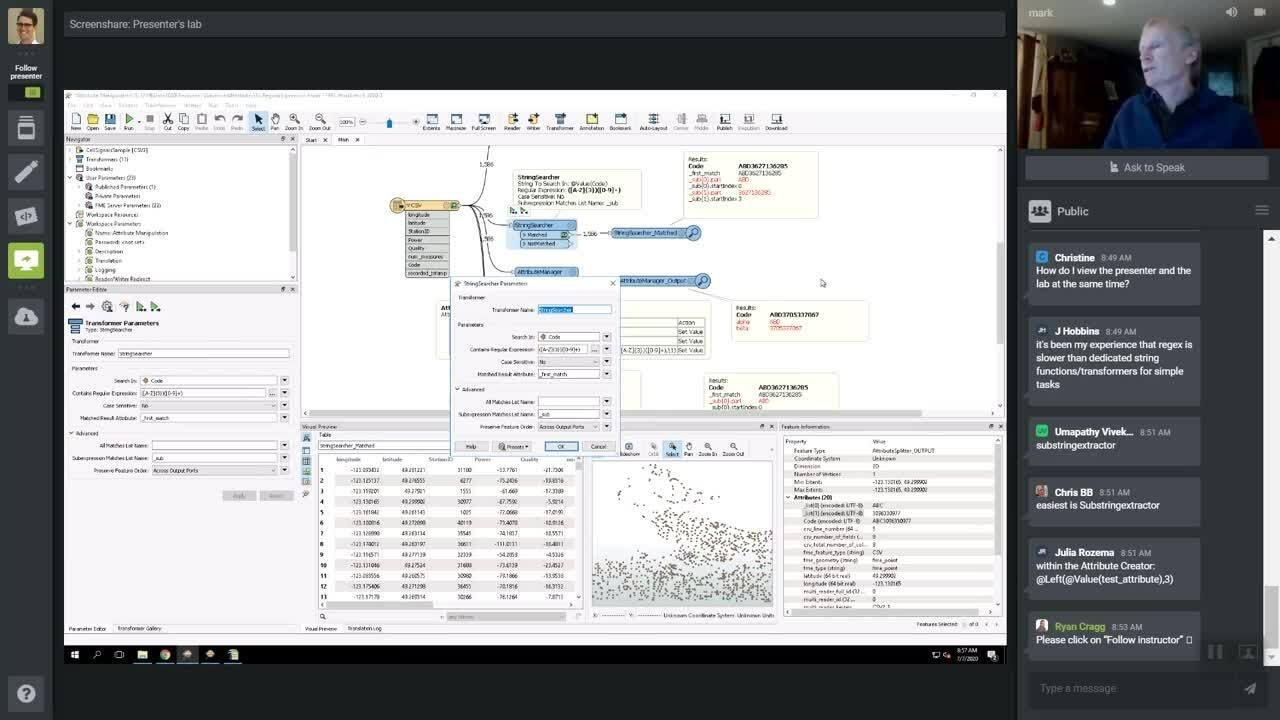Open Matched Result Attribute dropdown arrow in dialog
The width and height of the screenshot is (1280, 720).
(x=606, y=374)
